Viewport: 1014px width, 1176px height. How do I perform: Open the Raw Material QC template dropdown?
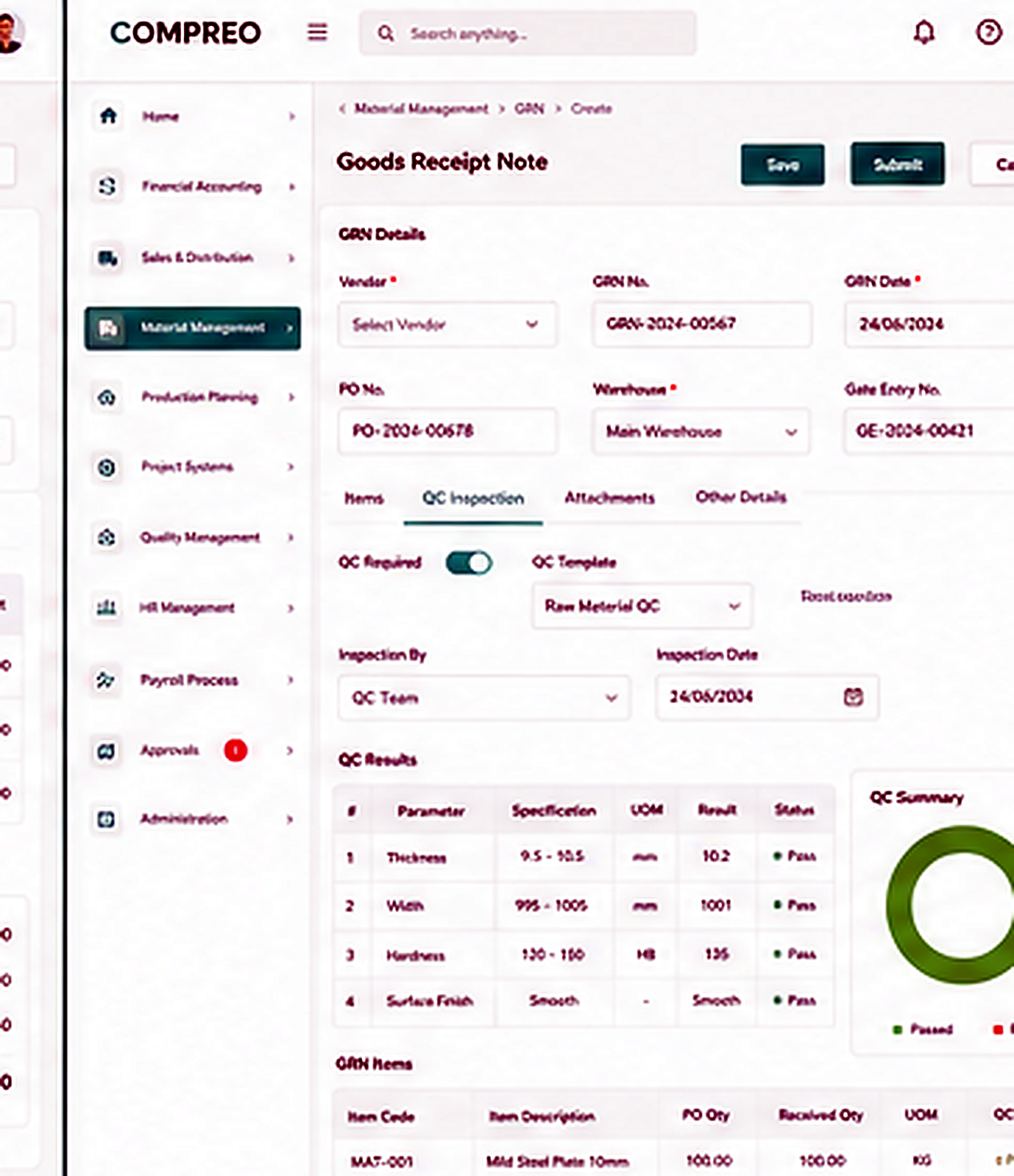[642, 606]
